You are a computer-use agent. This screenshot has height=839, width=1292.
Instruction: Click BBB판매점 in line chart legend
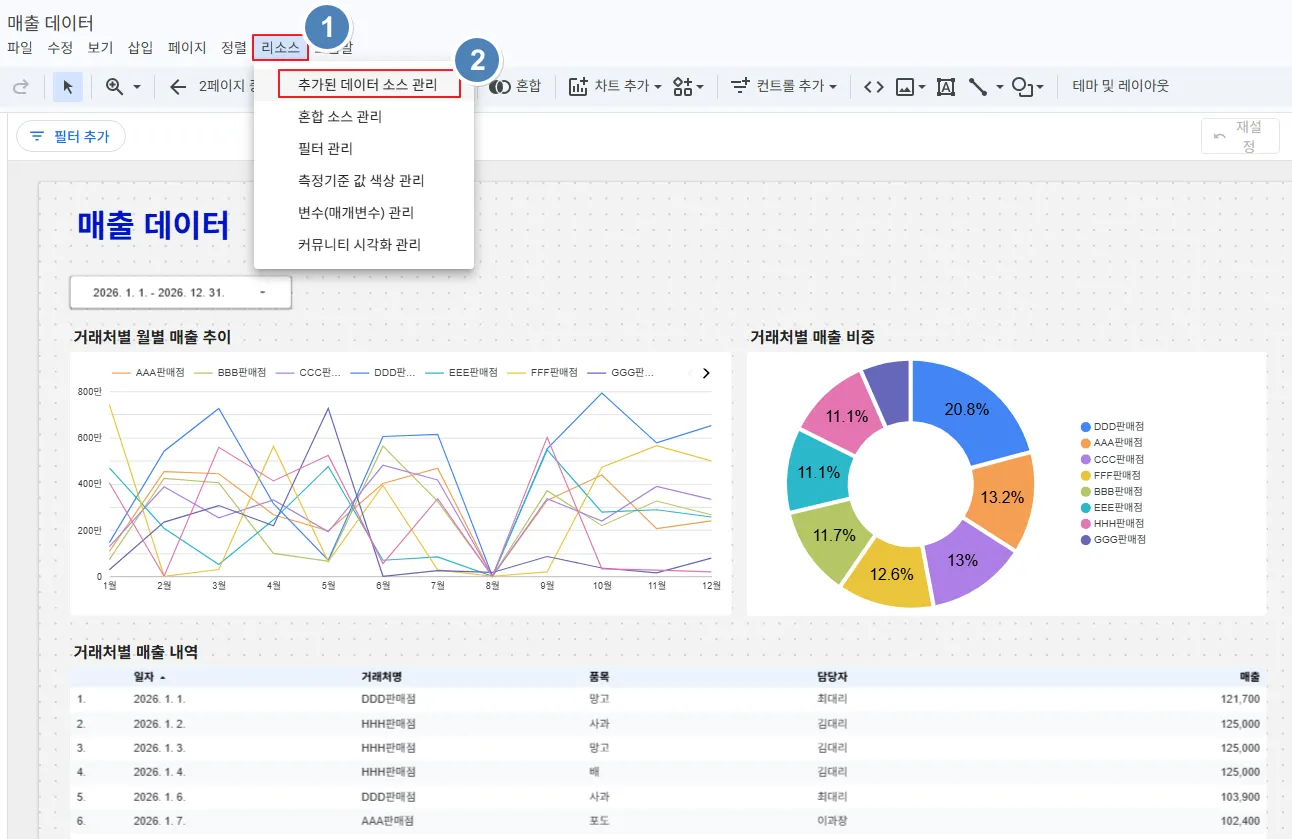coord(242,373)
